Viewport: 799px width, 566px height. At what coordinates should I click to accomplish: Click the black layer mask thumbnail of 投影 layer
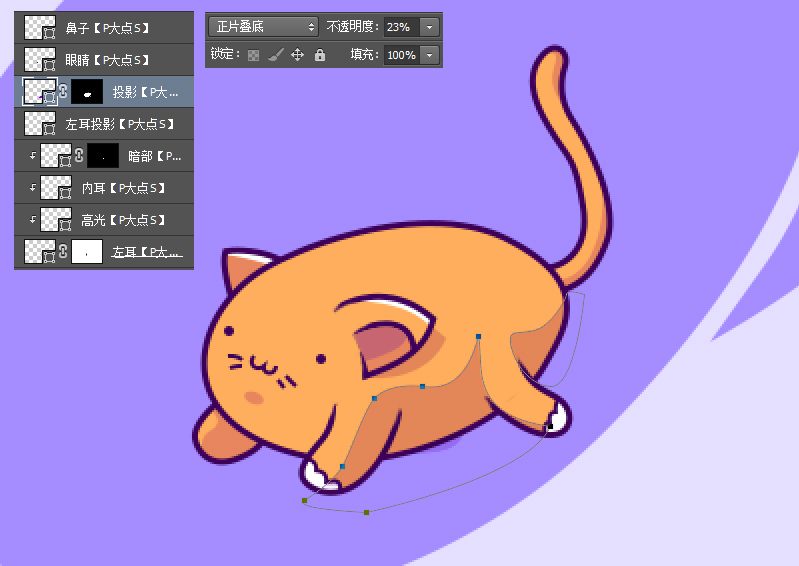(x=87, y=92)
